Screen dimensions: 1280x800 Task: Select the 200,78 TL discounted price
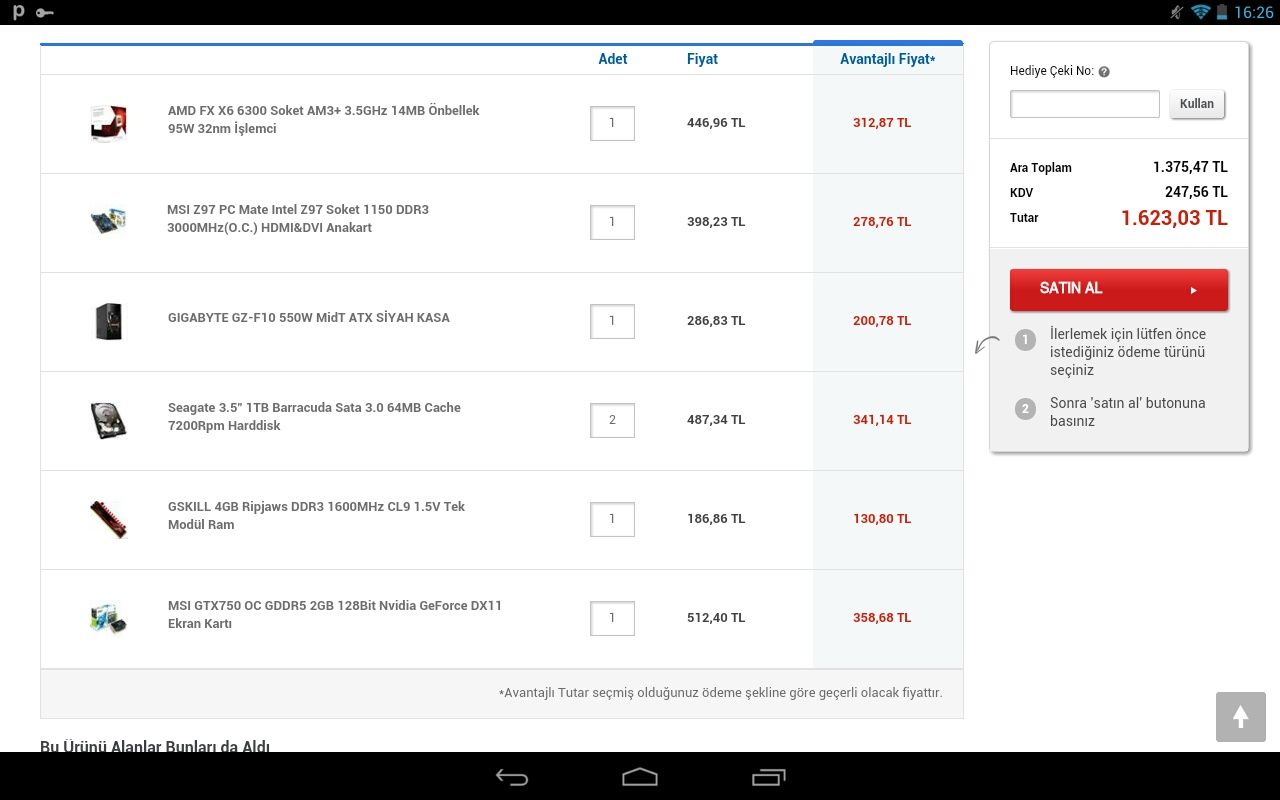[x=882, y=321]
